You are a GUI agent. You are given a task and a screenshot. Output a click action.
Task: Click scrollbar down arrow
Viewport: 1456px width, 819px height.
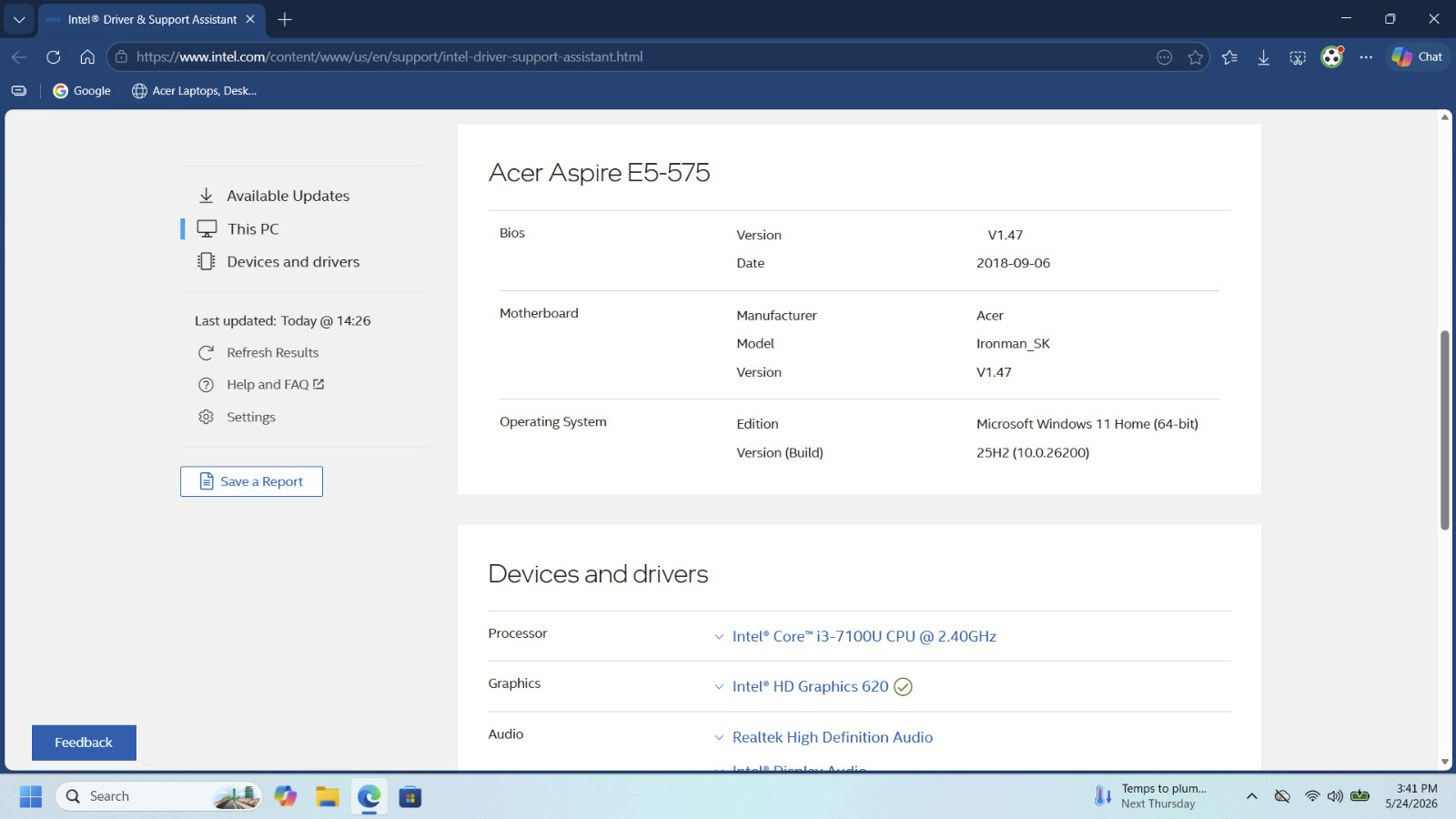(1445, 763)
